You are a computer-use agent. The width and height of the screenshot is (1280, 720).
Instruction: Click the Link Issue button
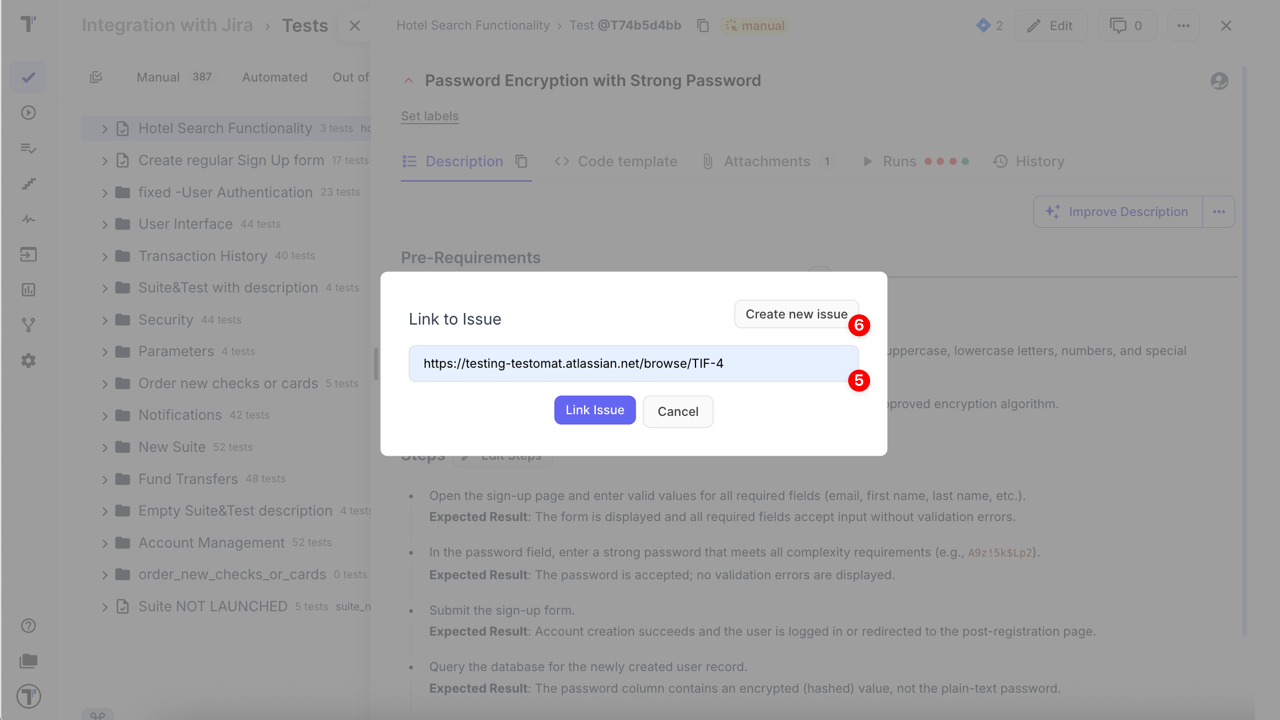click(594, 410)
